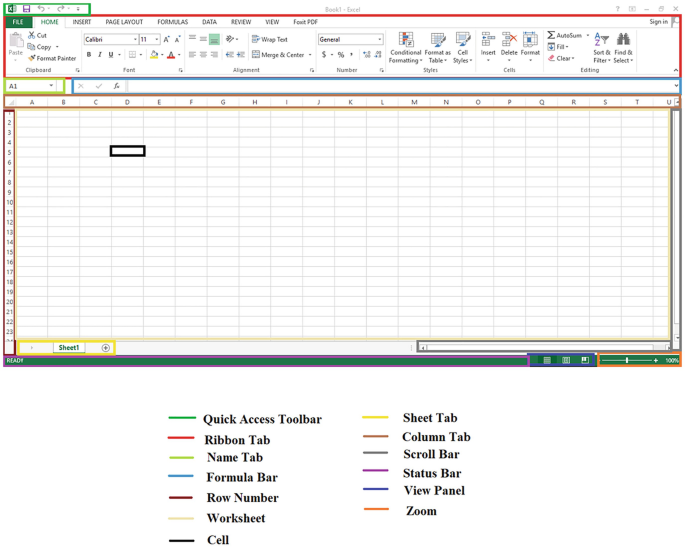This screenshot has height=548, width=685.
Task: Toggle Italic formatting
Action: point(100,55)
